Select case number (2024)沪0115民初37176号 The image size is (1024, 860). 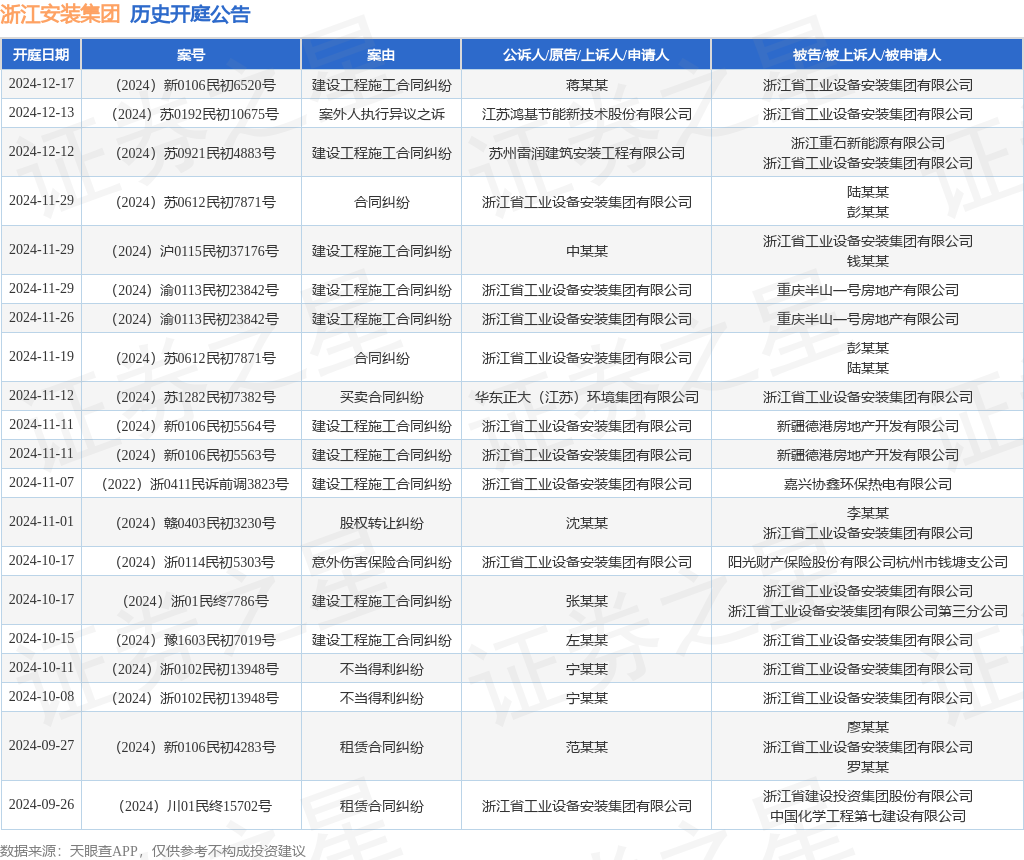pyautogui.click(x=195, y=251)
